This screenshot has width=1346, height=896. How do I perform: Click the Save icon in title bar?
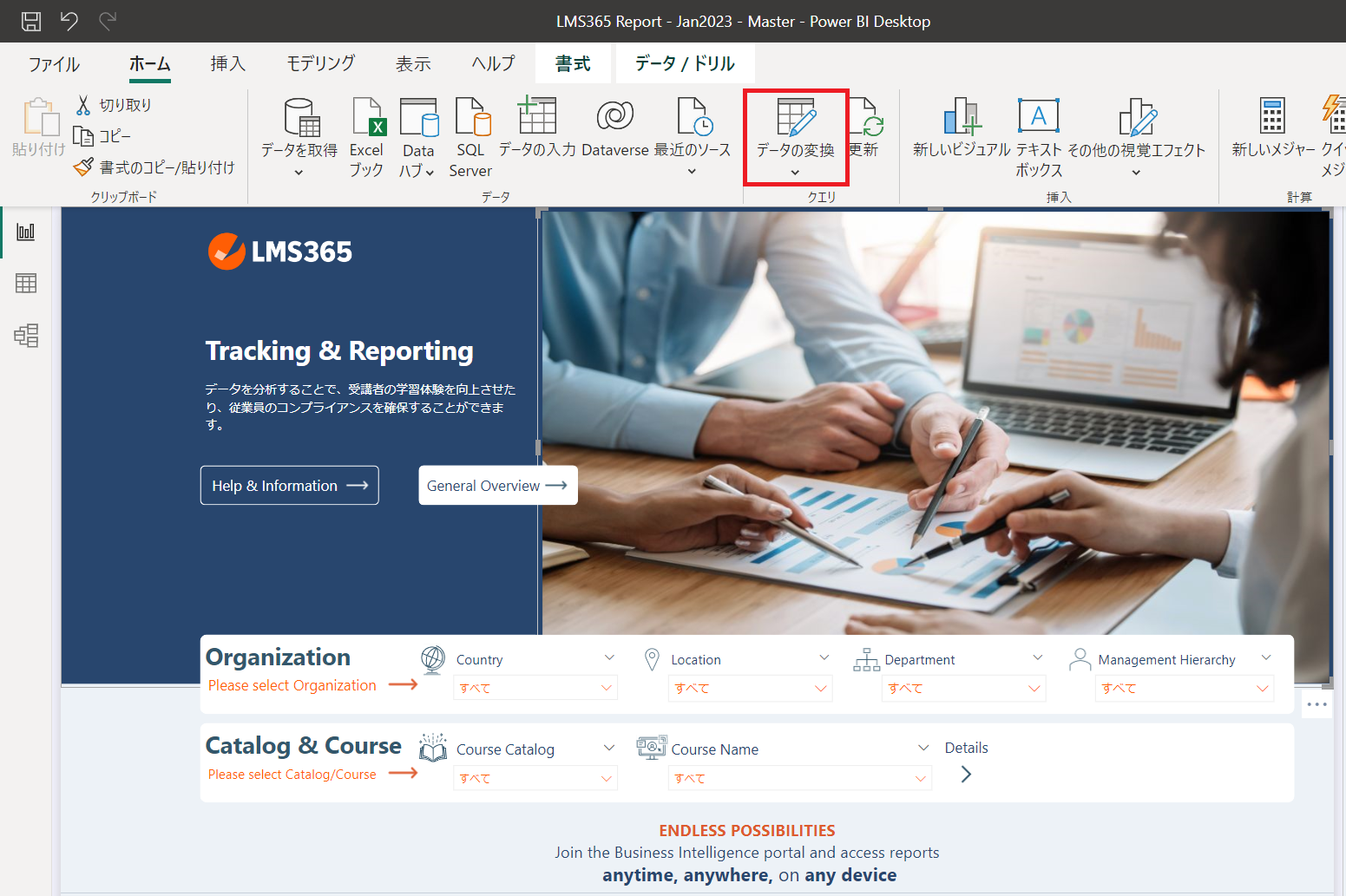tap(31, 21)
